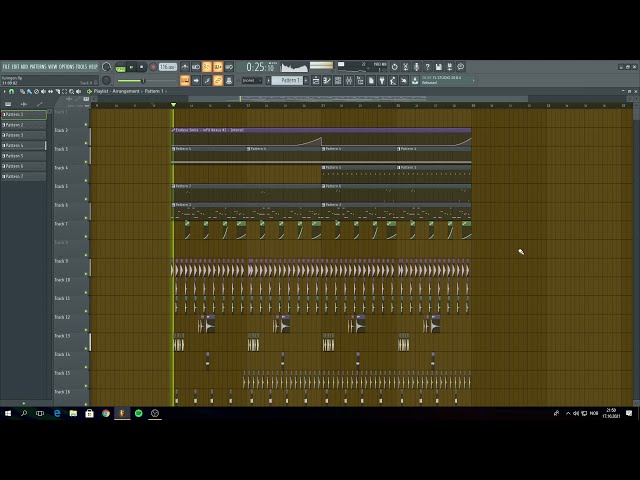640x480 pixels.
Task: Click the arrow right of Pattern 1 selector
Action: coord(306,80)
